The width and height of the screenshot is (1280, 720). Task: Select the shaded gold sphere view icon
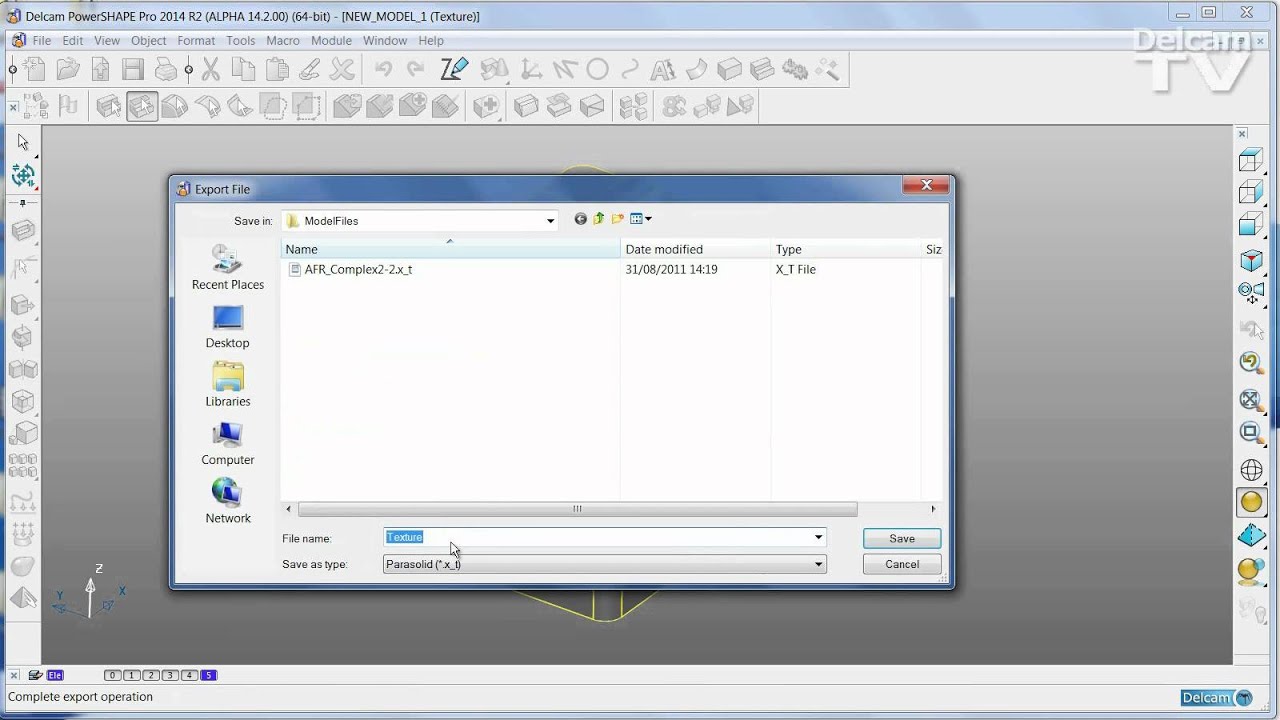[x=1251, y=503]
